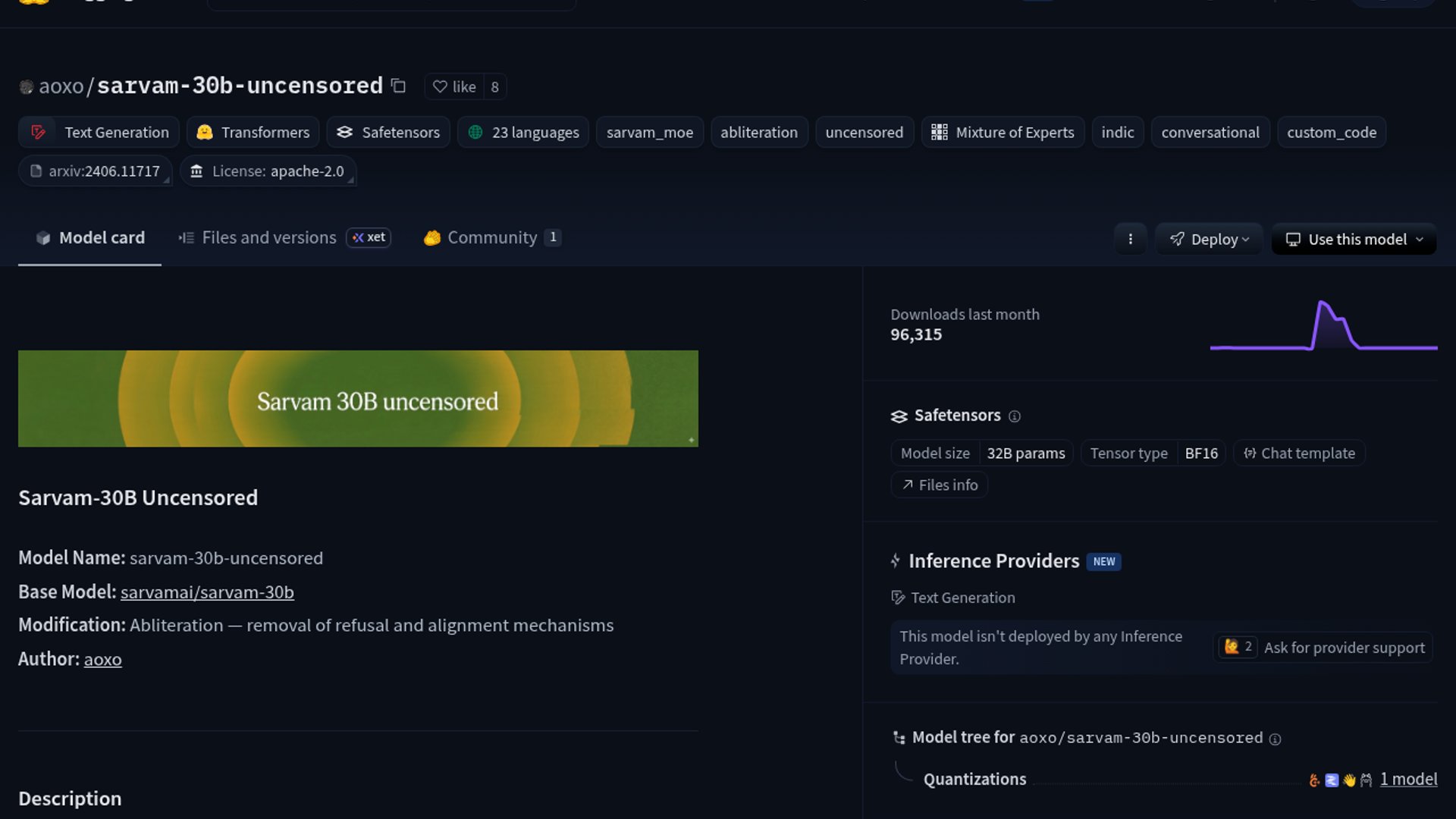Open the Use this model dropdown
This screenshot has width=1456, height=819.
(1354, 240)
